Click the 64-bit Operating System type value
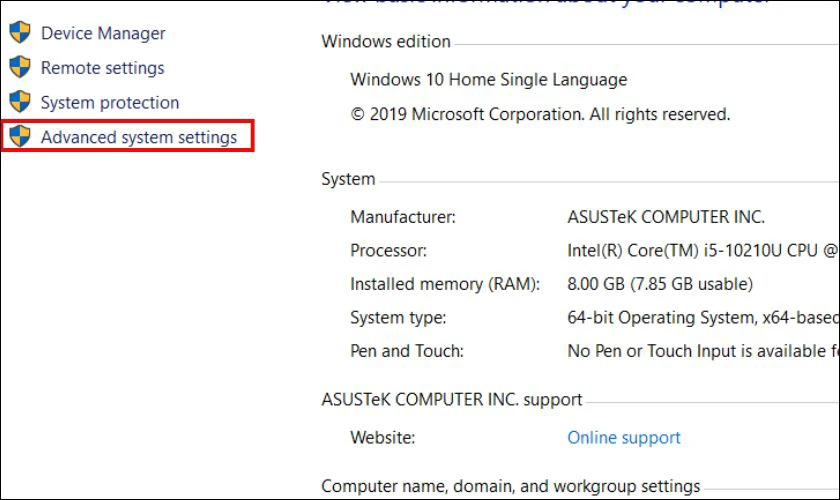The width and height of the screenshot is (840, 500). [703, 318]
